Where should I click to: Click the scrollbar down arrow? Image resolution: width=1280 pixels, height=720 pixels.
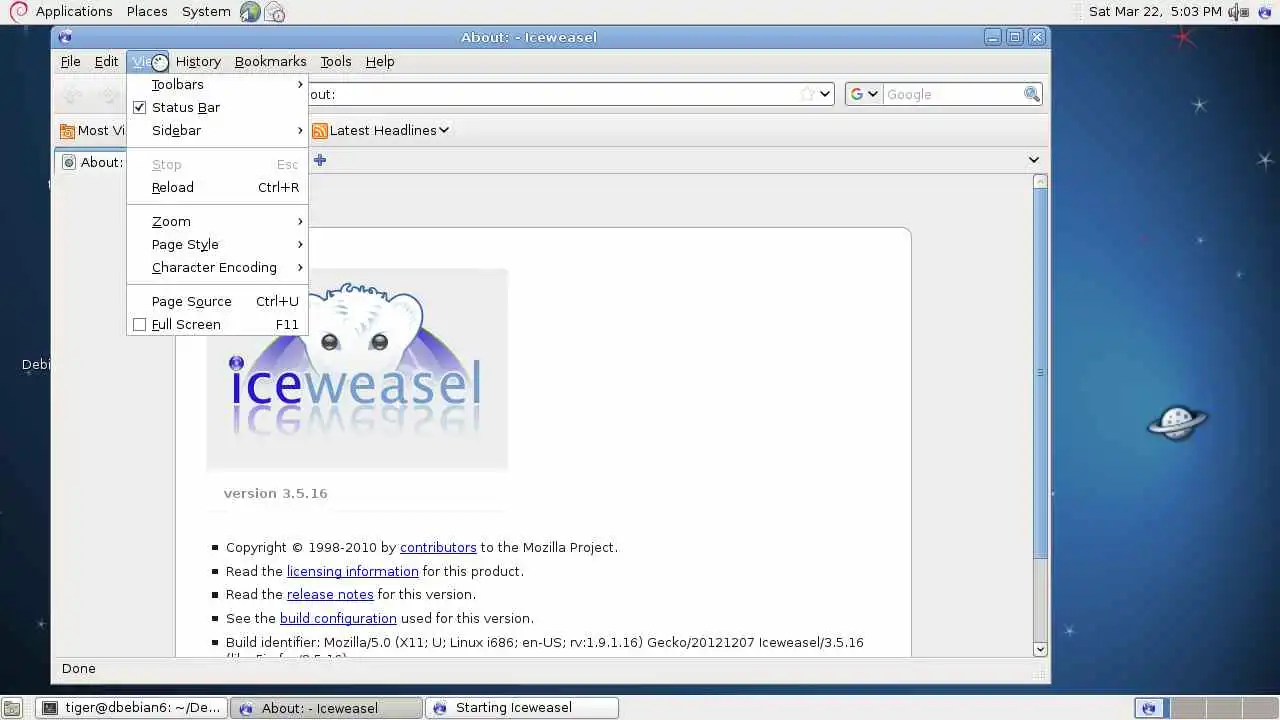coord(1040,649)
